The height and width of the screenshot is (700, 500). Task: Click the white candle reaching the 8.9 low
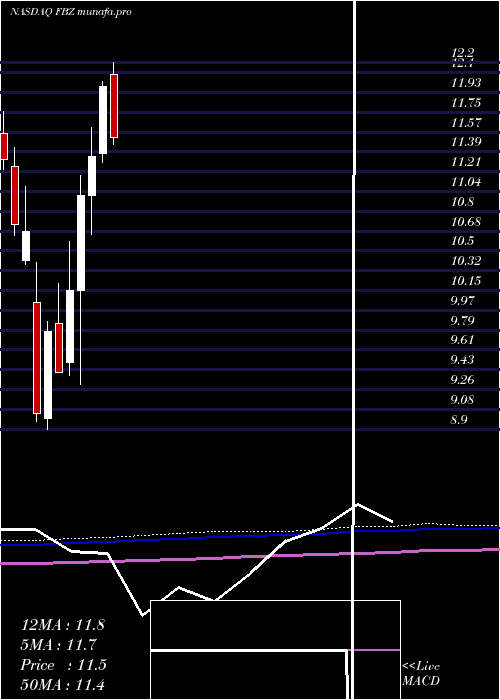48,375
